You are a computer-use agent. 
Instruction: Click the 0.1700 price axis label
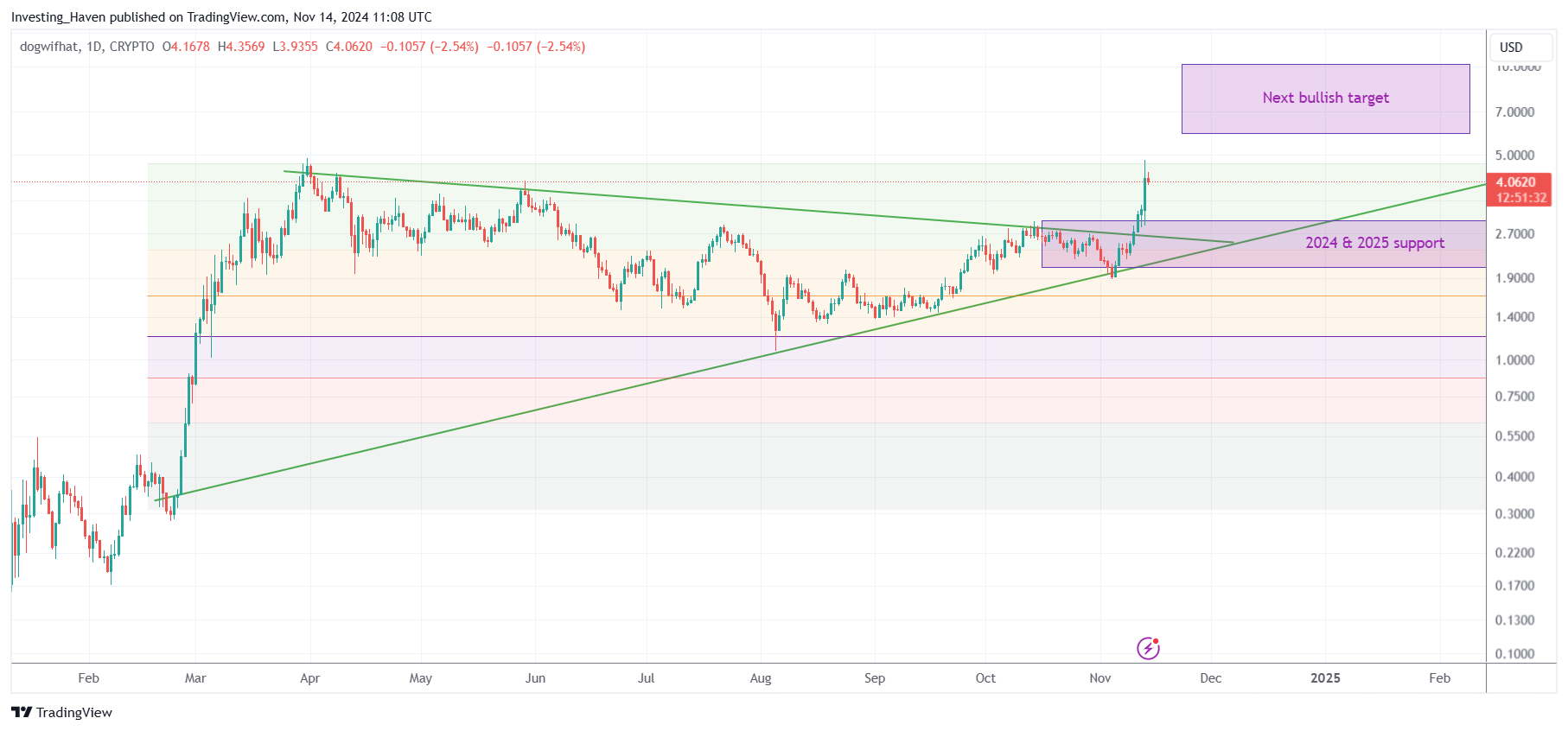pos(1514,586)
